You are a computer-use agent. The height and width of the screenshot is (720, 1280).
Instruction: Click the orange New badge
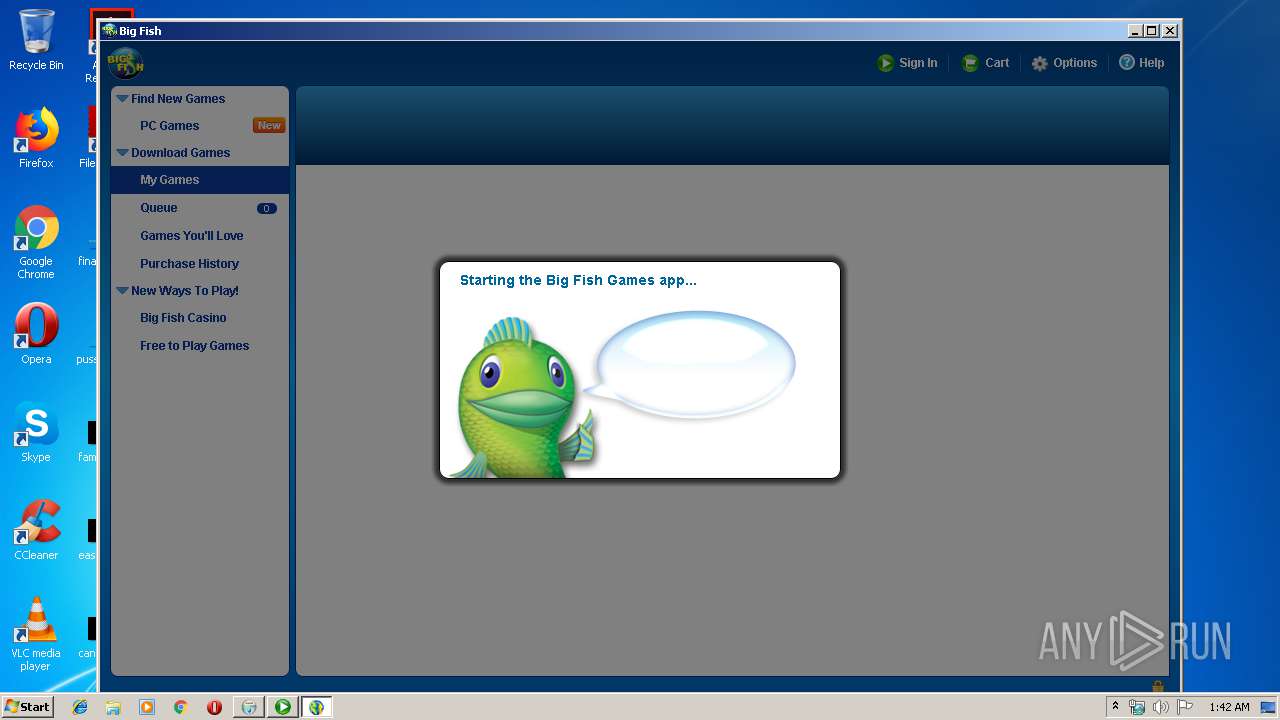coord(269,125)
